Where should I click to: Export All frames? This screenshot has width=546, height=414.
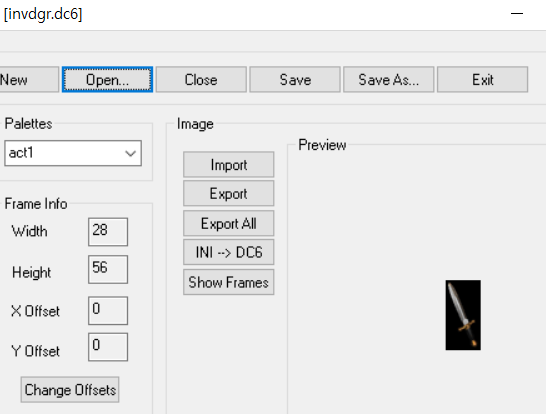(x=228, y=223)
